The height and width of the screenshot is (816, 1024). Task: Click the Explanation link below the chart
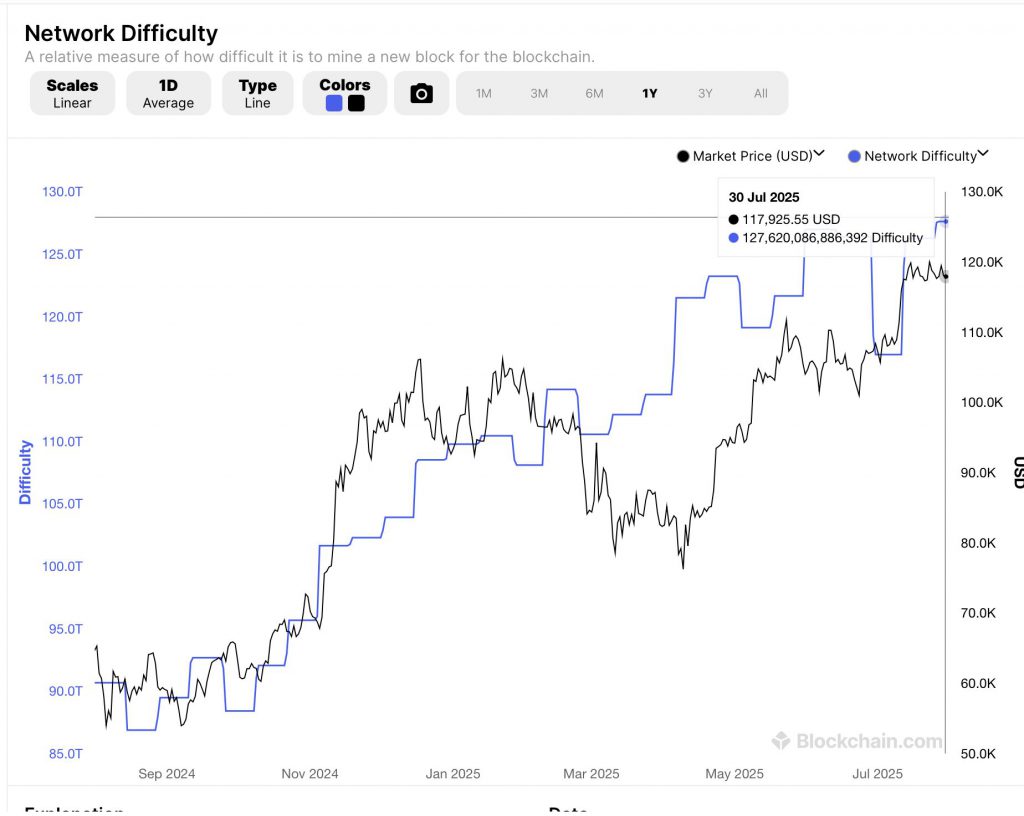73,810
